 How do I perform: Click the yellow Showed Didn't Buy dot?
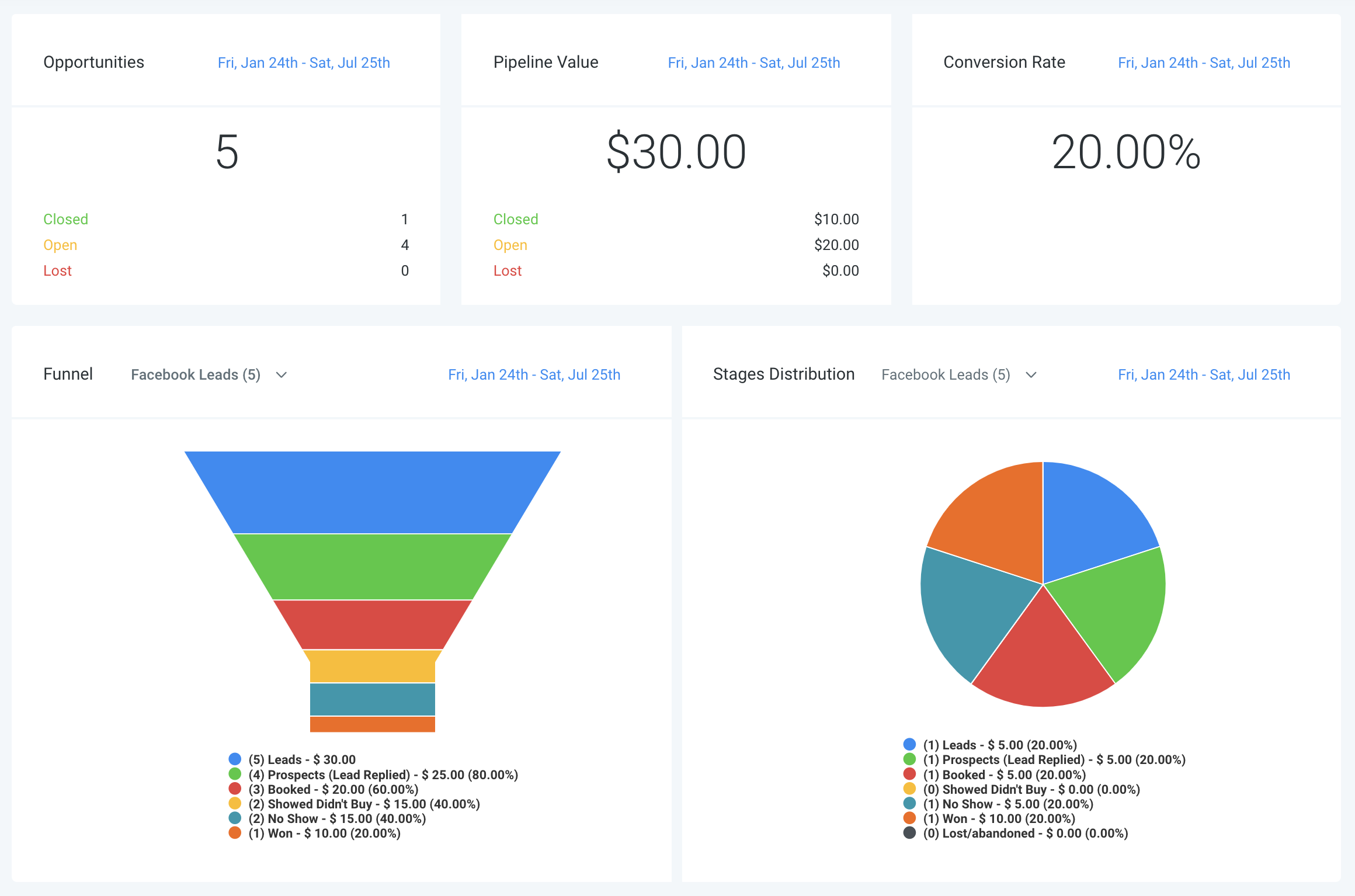[x=235, y=803]
